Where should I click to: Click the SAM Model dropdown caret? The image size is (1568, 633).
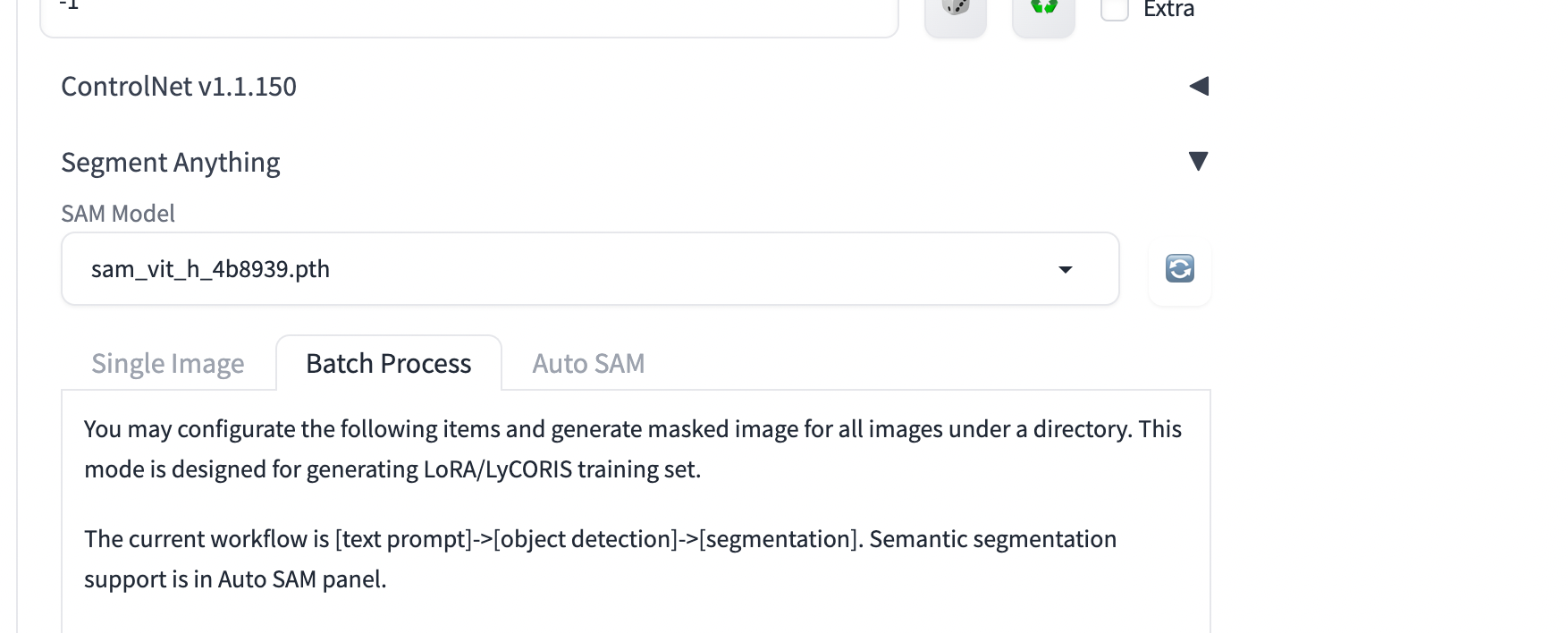click(1064, 268)
